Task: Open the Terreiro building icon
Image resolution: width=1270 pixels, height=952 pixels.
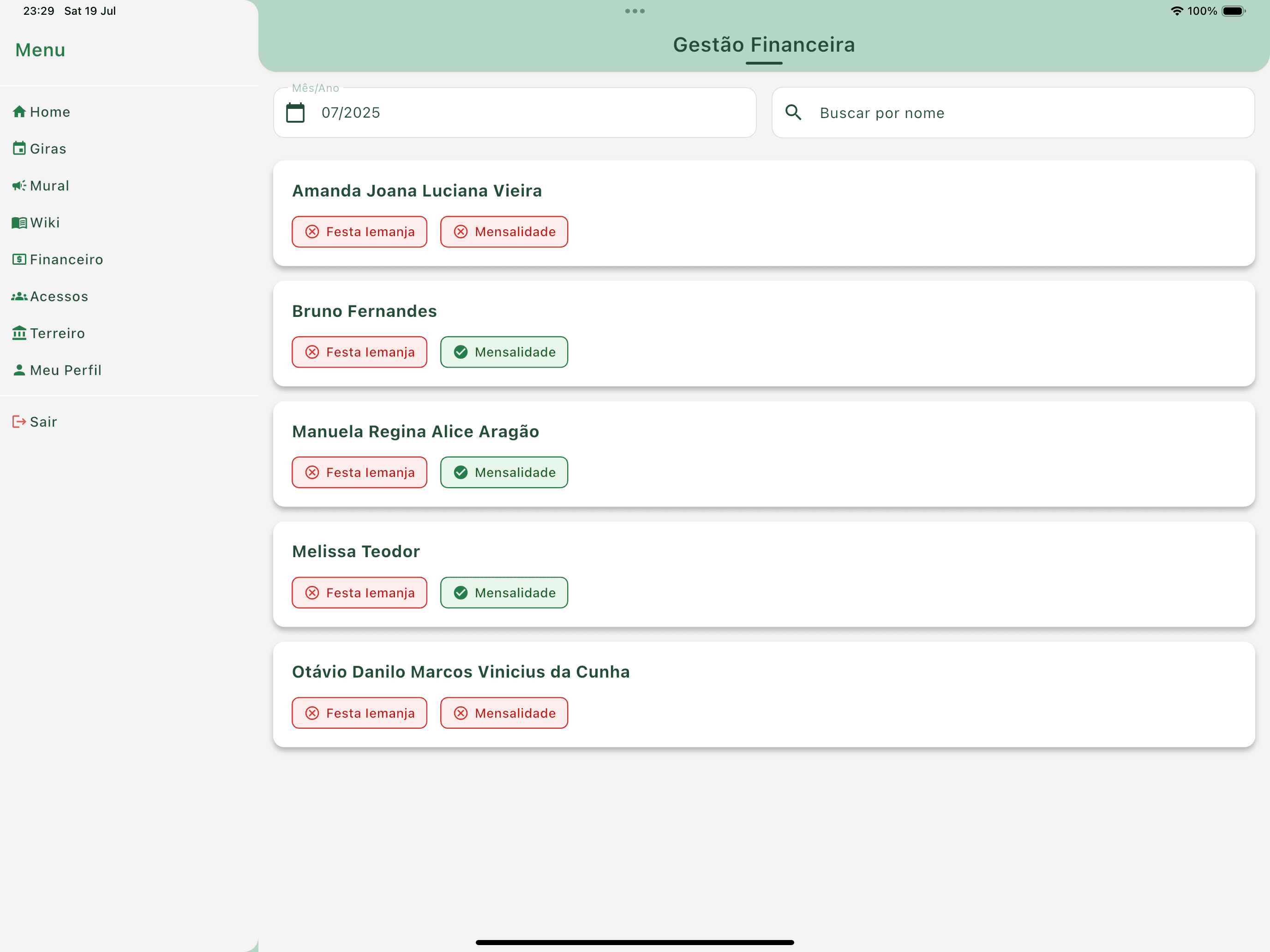Action: click(x=19, y=333)
